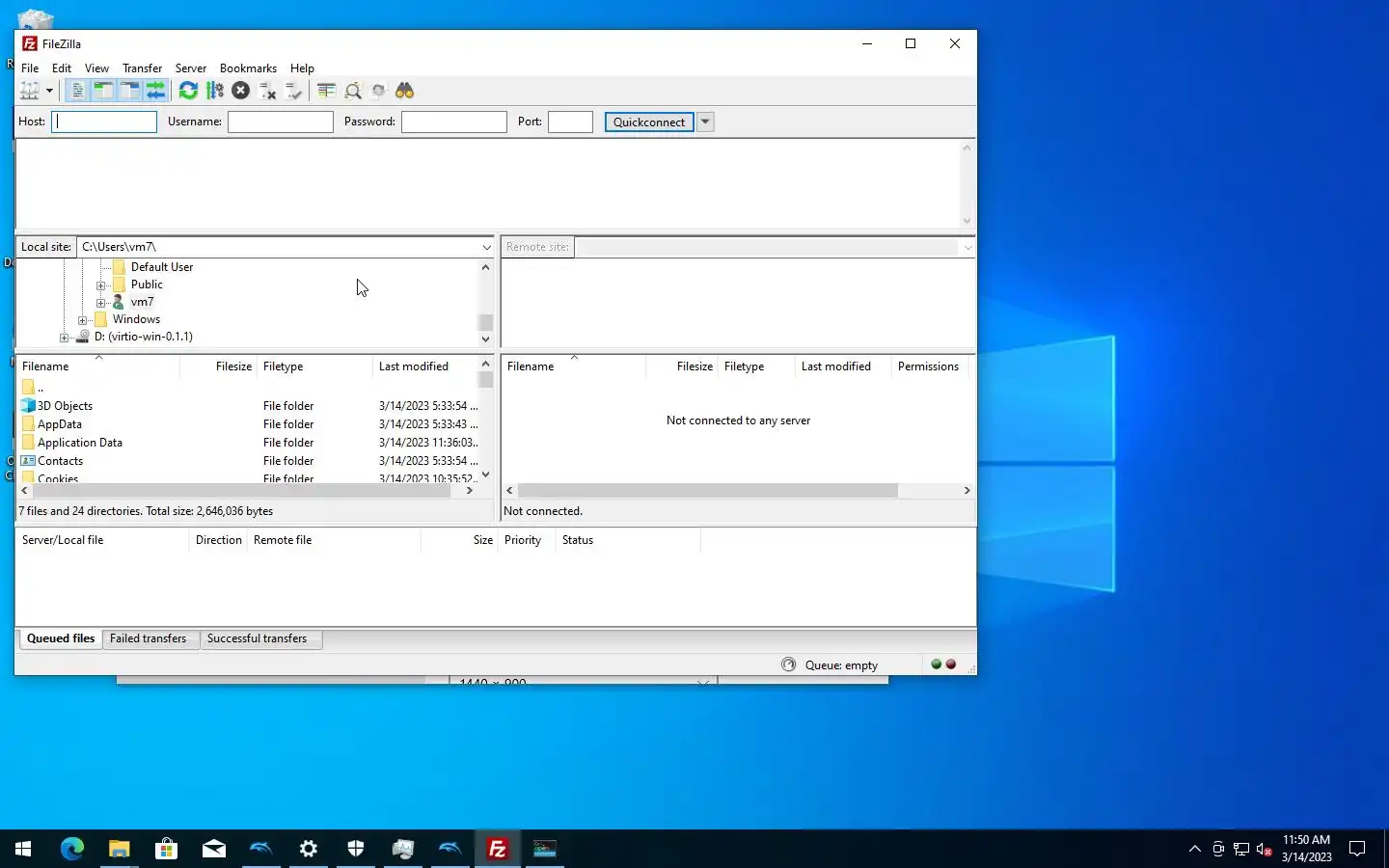Screen dimensions: 1389x868
Task: Open the File menu
Action: tap(30, 68)
